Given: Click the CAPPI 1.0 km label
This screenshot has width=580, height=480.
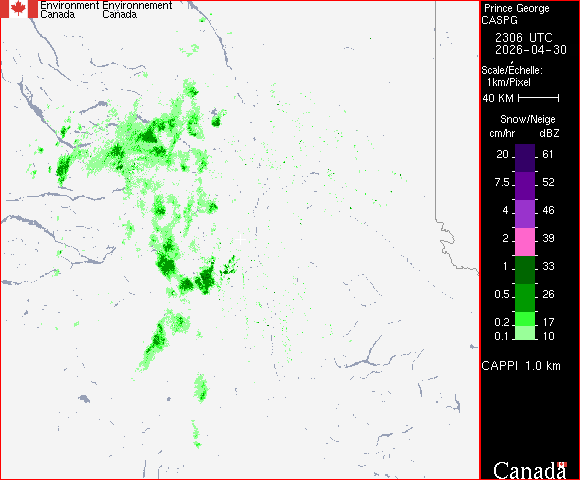Looking at the screenshot, I should pyautogui.click(x=521, y=366).
